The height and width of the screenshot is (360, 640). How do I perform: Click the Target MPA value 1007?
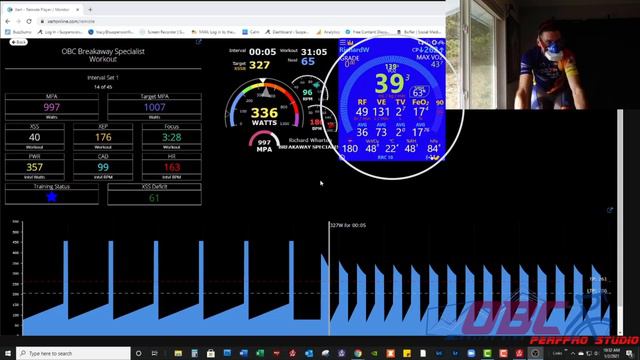(154, 107)
